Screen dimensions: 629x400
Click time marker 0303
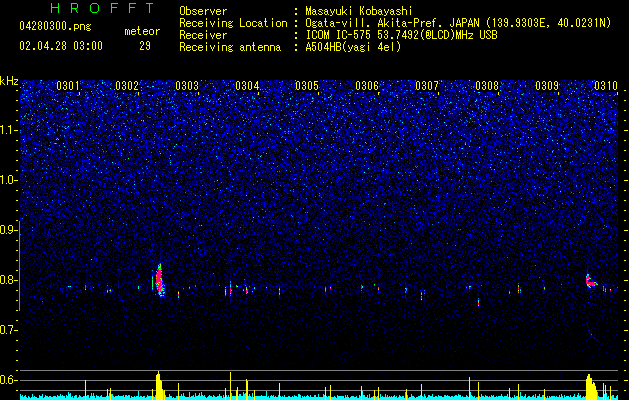pyautogui.click(x=187, y=86)
